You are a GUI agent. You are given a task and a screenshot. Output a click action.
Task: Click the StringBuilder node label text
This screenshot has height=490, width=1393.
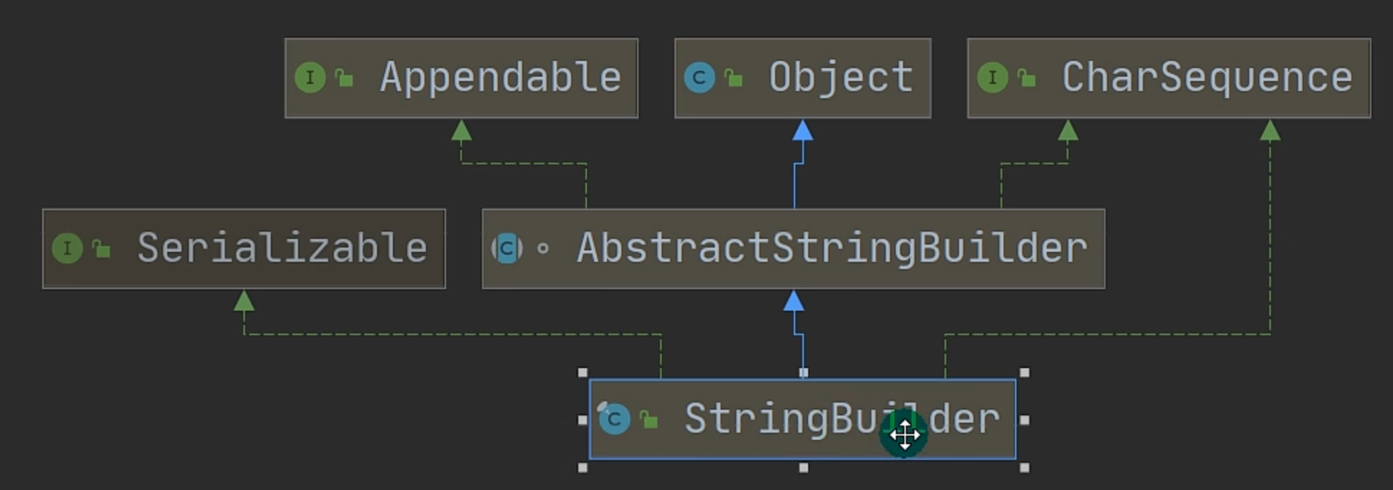[x=842, y=419]
